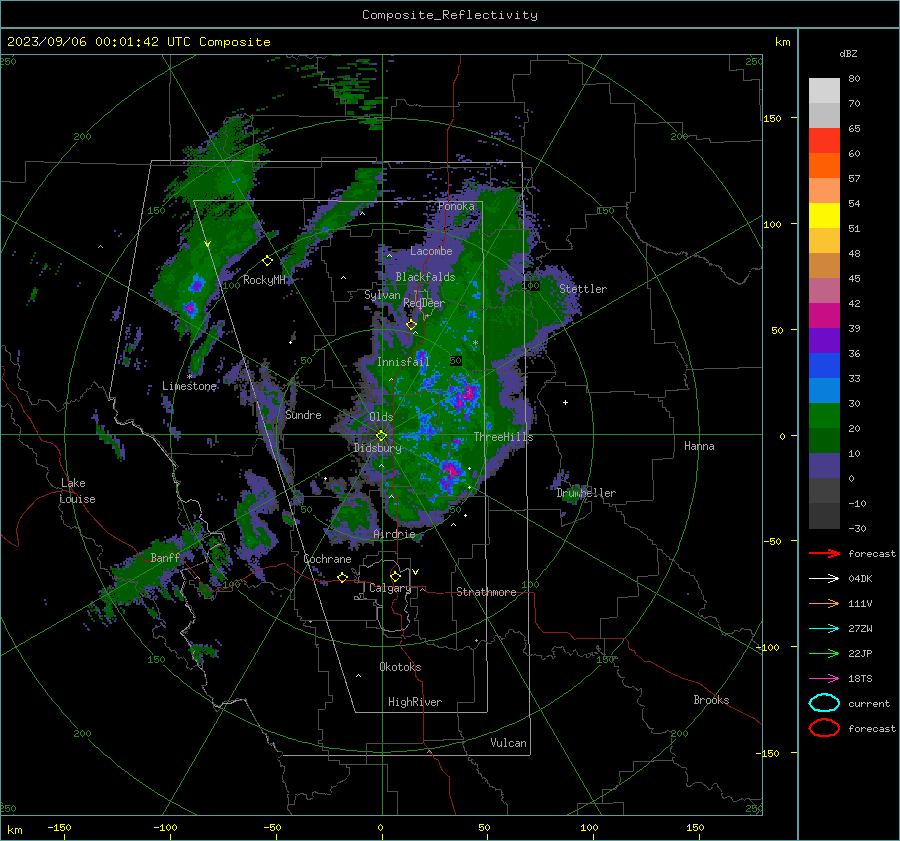Select the purple 36-39 dBZ color band
The image size is (900, 841).
coord(824,340)
